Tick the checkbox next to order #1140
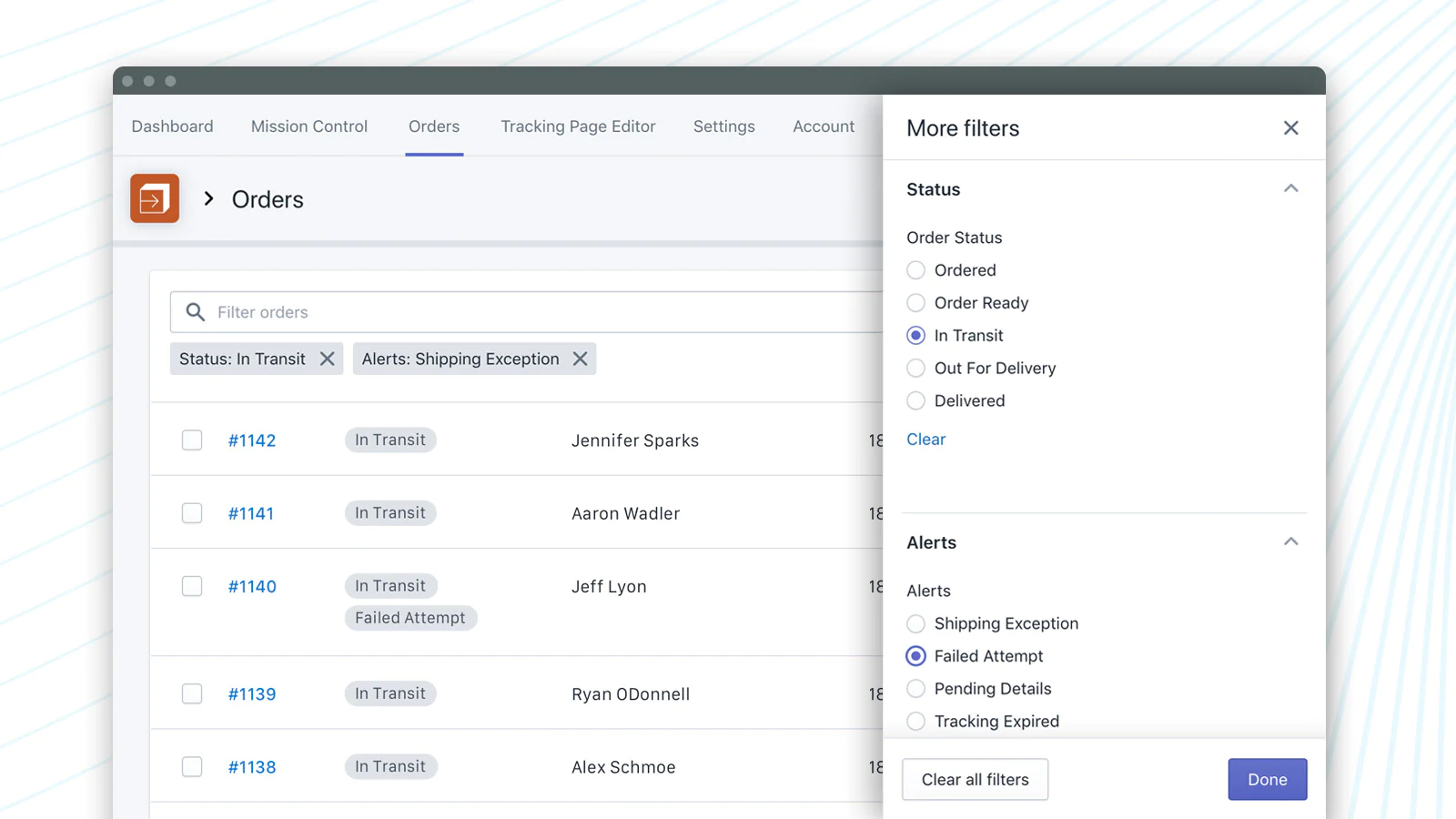This screenshot has width=1456, height=819. (192, 586)
